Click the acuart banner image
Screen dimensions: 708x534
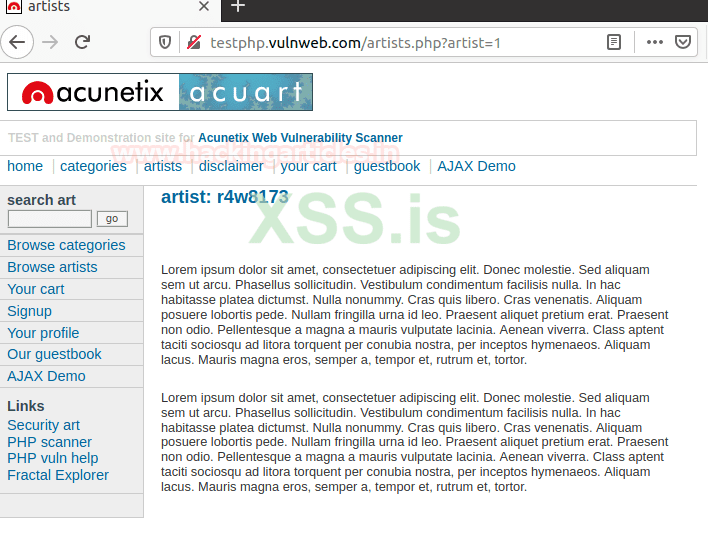click(x=246, y=92)
